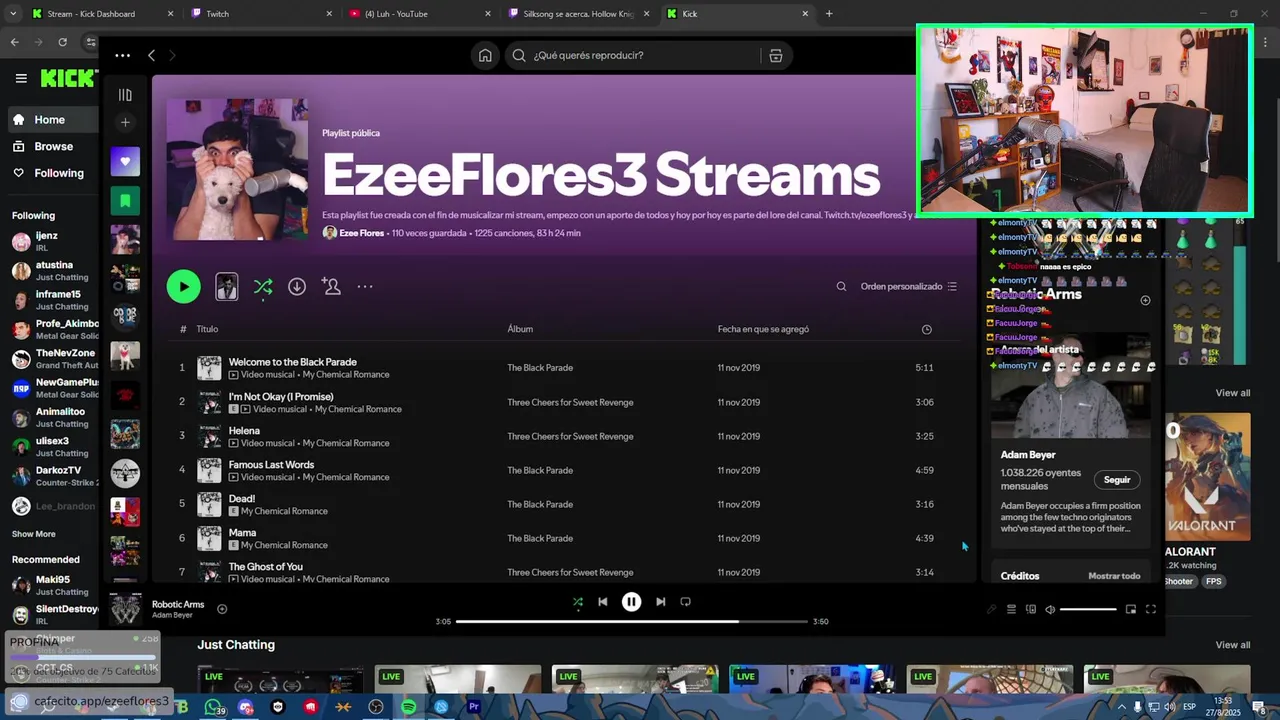Pause the current song
Image resolution: width=1280 pixels, height=720 pixels.
[631, 602]
